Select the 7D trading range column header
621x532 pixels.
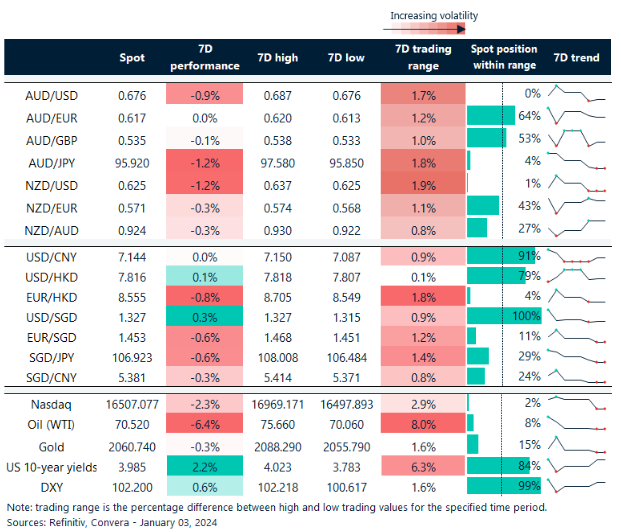pos(422,58)
